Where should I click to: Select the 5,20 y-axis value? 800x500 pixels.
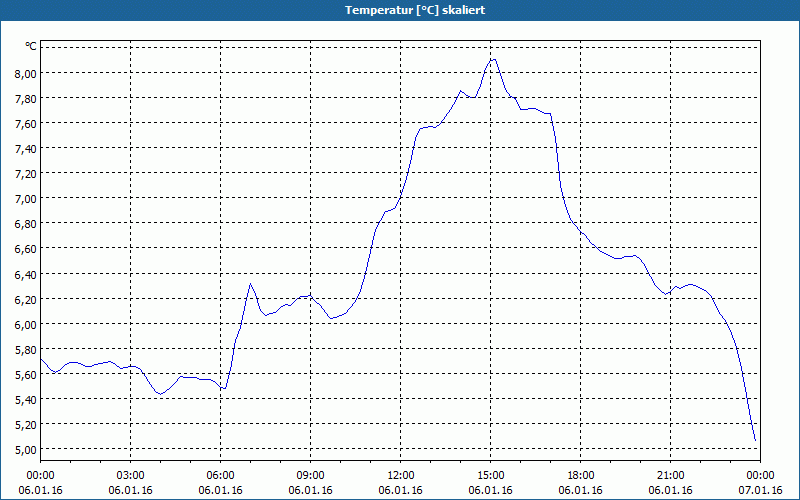(26, 424)
